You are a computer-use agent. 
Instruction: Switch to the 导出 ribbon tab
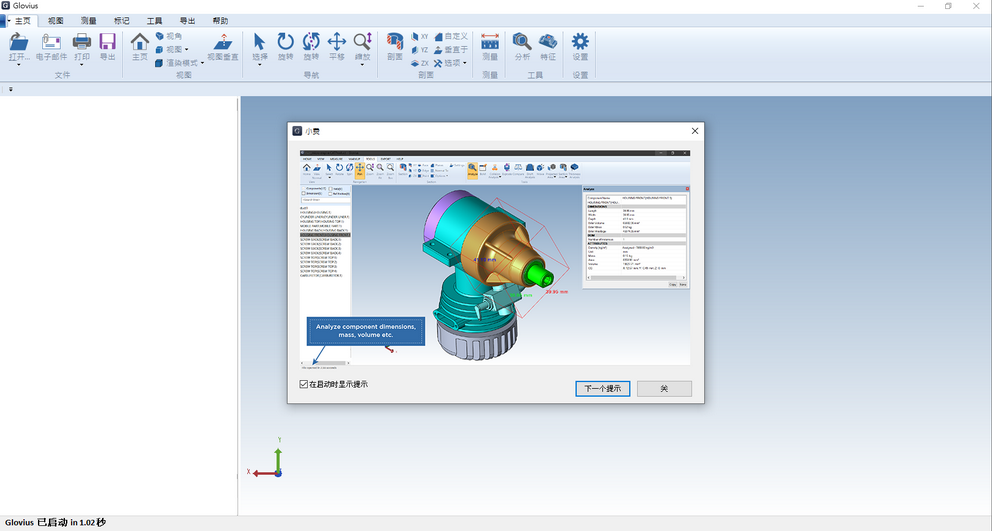(x=187, y=21)
